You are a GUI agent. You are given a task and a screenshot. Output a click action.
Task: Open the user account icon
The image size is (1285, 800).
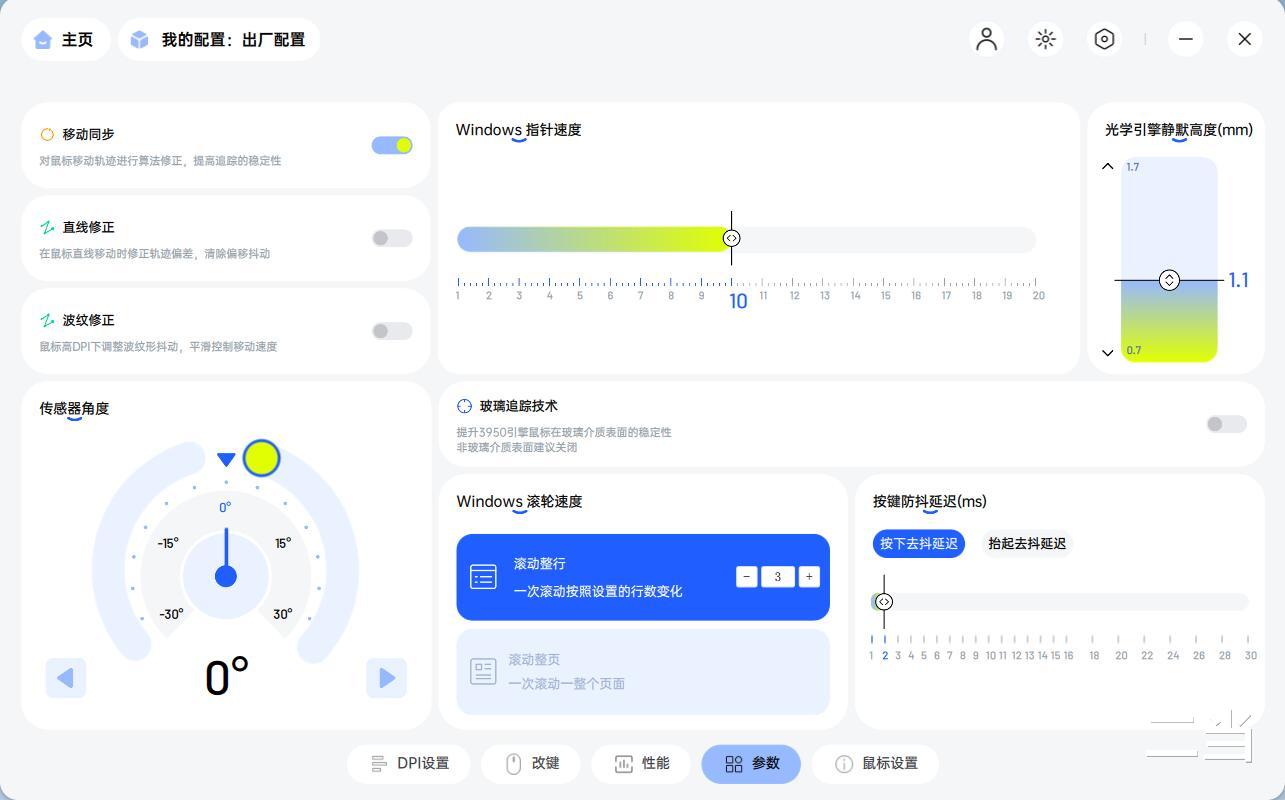click(x=986, y=39)
